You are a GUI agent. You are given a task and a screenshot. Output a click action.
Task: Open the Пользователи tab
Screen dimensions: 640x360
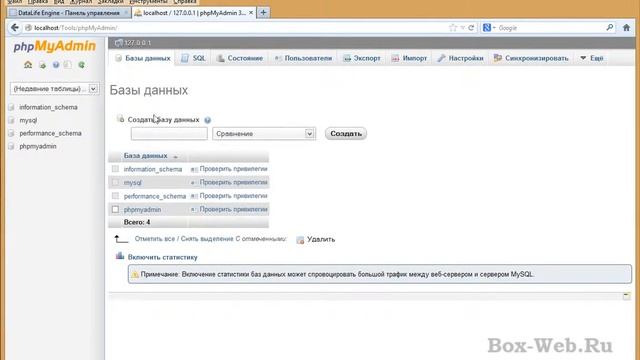click(303, 58)
